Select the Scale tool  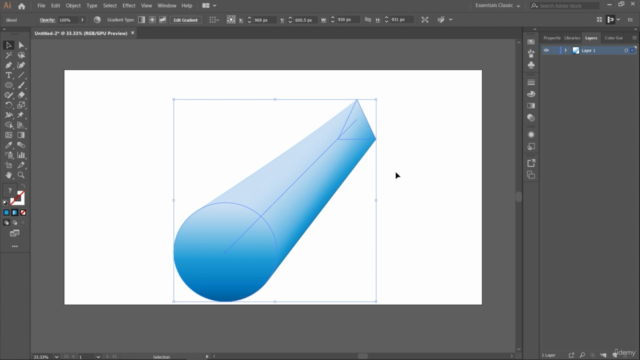pyautogui.click(x=21, y=105)
